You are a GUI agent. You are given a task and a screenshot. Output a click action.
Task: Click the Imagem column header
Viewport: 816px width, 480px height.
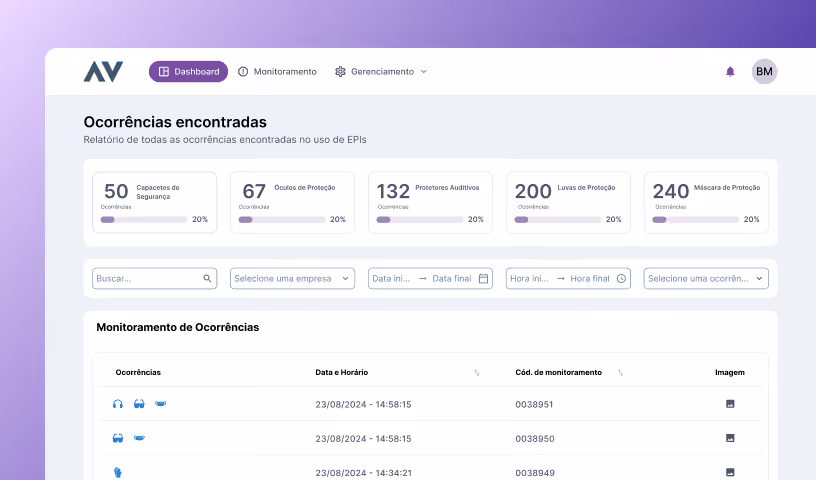pos(730,373)
